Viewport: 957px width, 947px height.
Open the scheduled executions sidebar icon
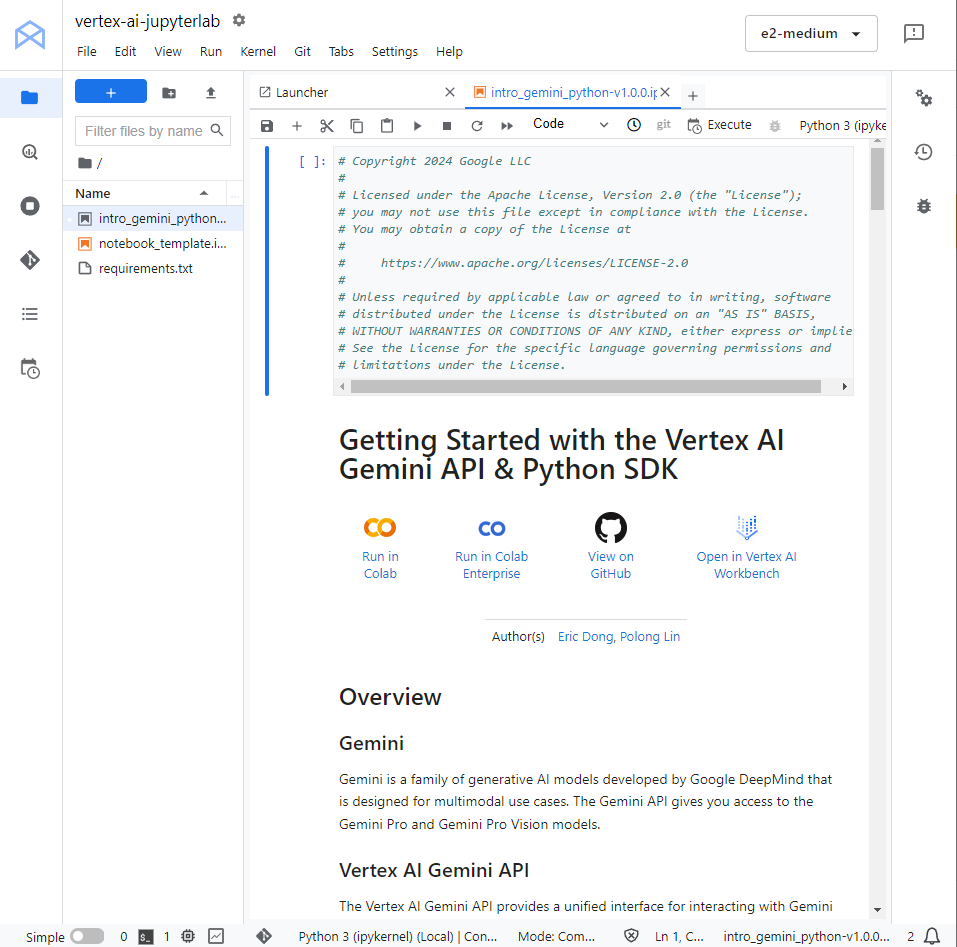pyautogui.click(x=29, y=369)
